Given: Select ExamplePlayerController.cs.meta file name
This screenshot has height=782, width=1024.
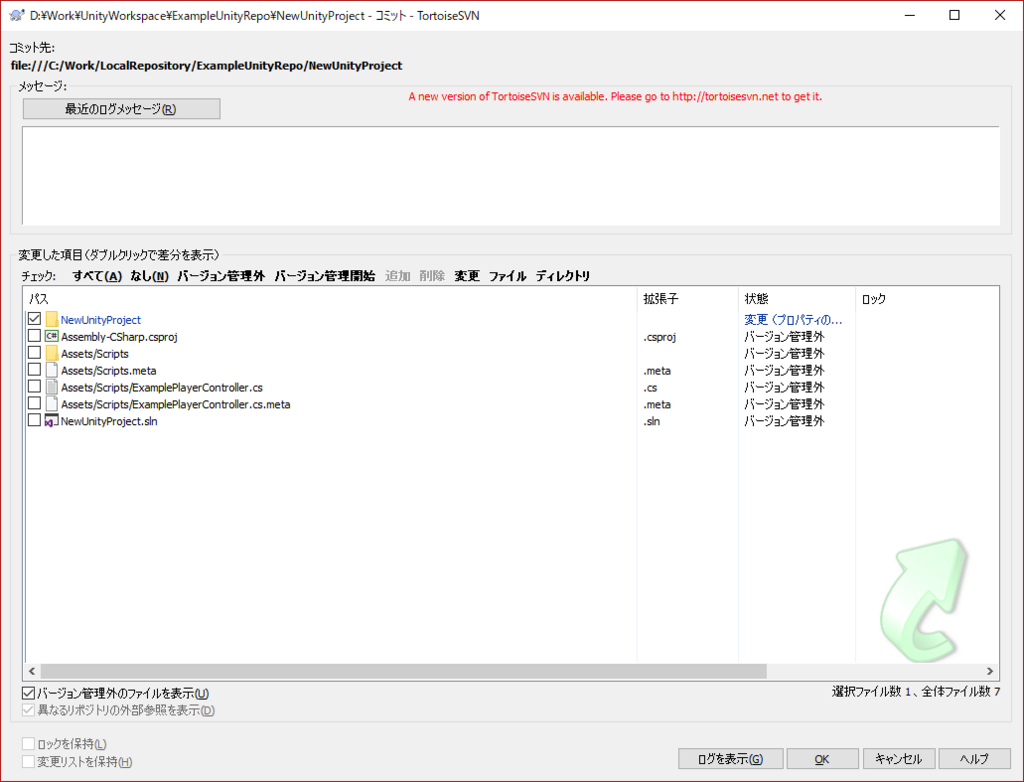Looking at the screenshot, I should coord(176,404).
